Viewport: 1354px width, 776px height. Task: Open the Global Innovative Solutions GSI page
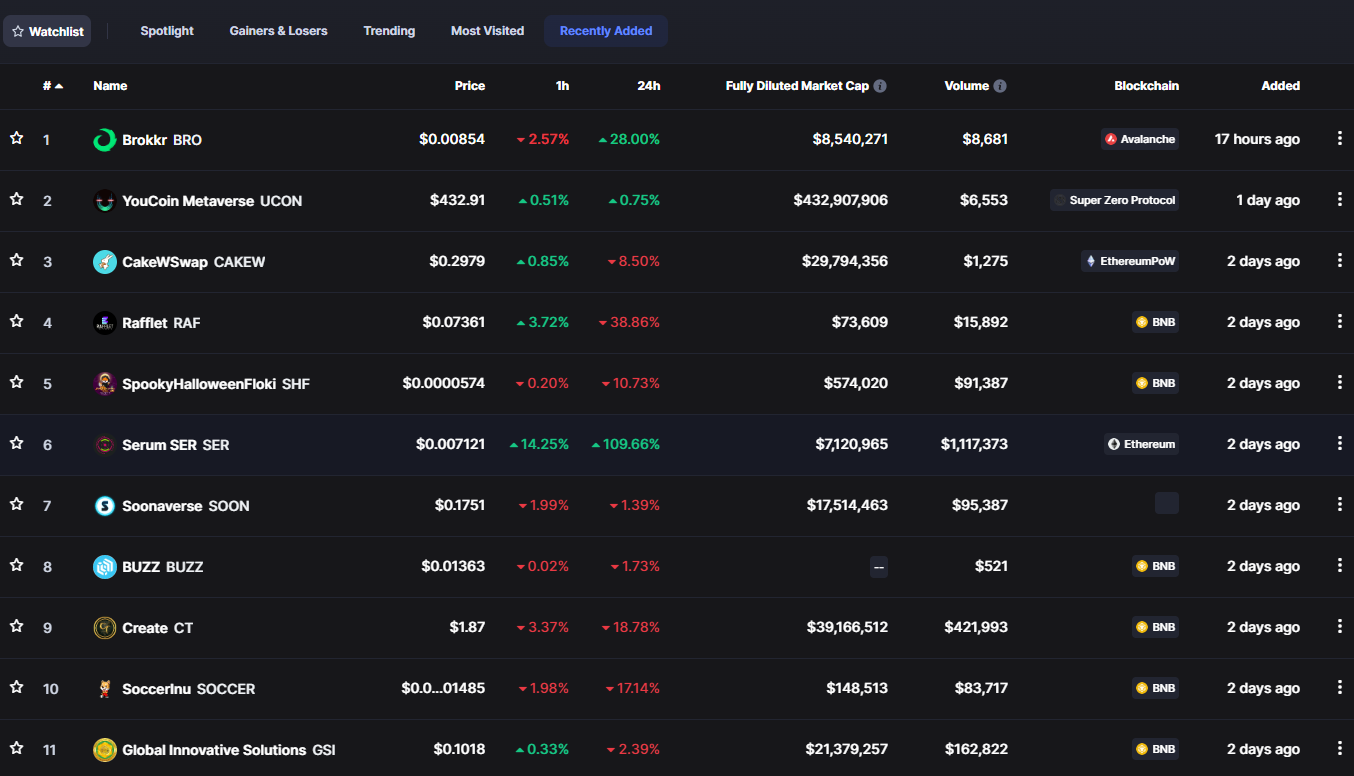point(215,750)
